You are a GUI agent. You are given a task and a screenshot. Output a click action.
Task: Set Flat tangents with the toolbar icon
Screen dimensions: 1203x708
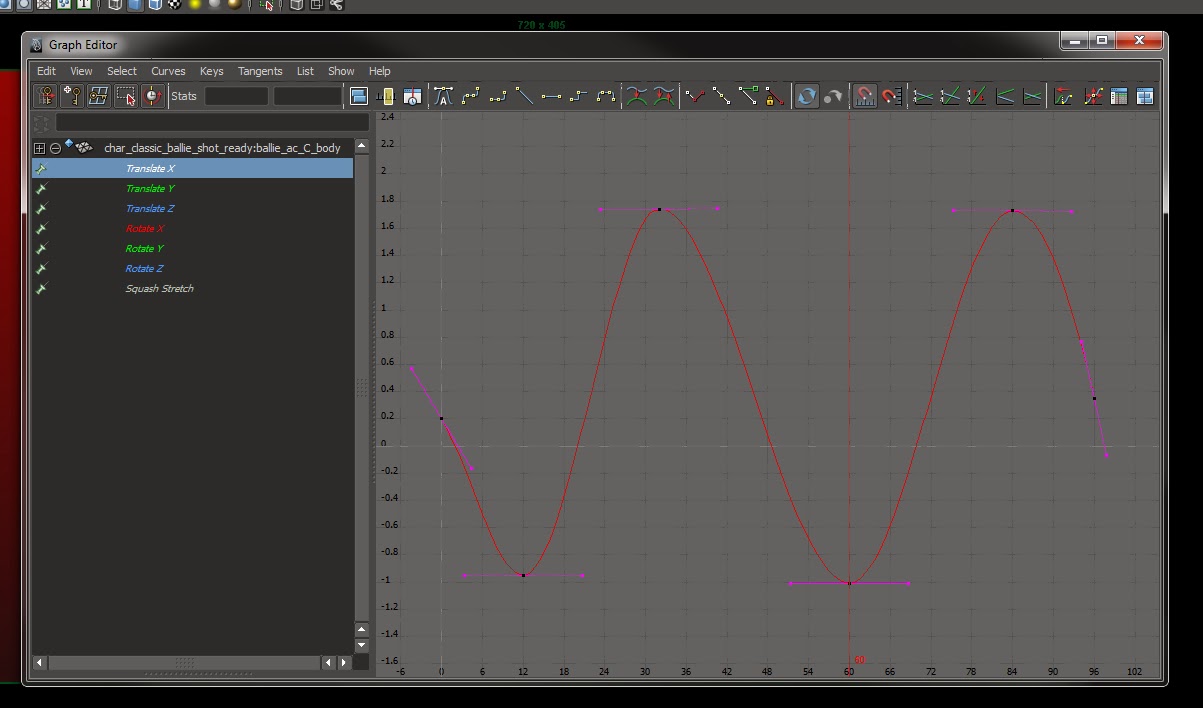pyautogui.click(x=551, y=96)
